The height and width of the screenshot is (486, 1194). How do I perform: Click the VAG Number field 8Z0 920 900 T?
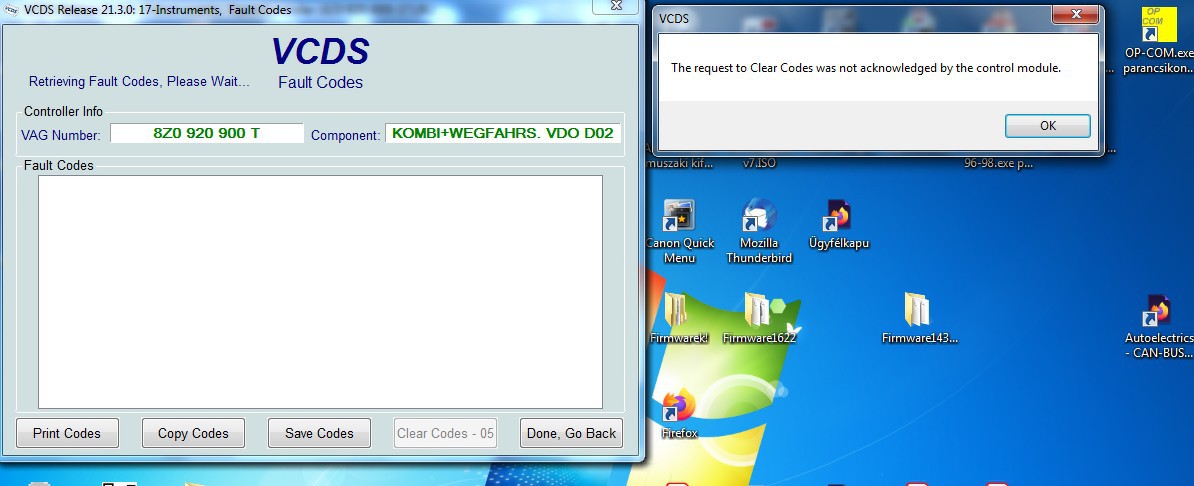click(x=206, y=133)
